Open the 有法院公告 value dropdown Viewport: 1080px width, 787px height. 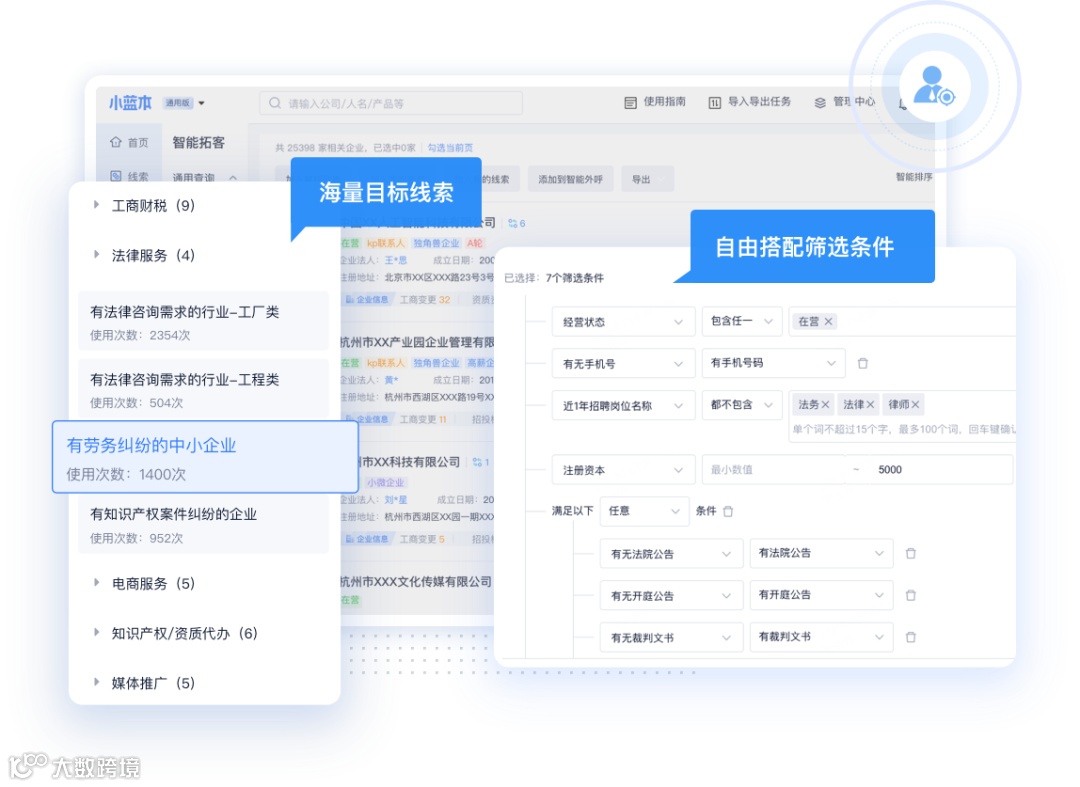coord(822,553)
